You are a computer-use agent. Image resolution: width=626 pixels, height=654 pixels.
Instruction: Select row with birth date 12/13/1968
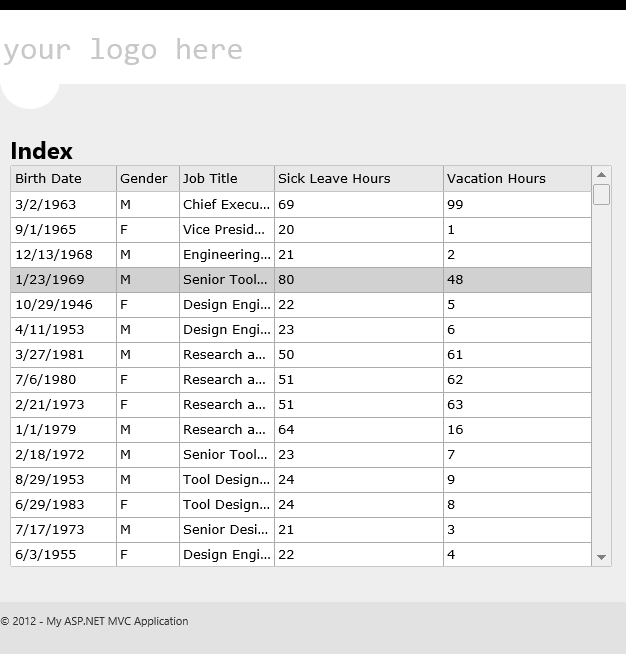[x=301, y=254]
